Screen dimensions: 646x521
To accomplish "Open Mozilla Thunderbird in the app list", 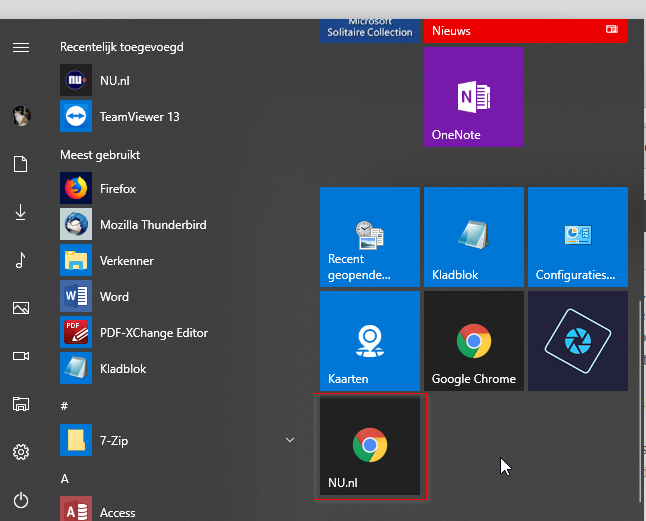I will point(152,225).
